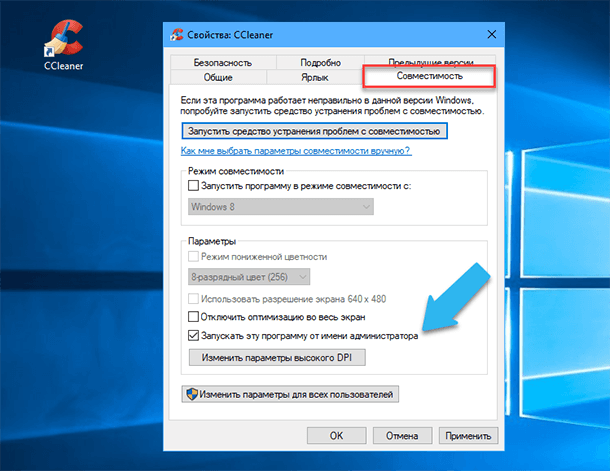
Task: Enable Запустить программу в режиме совместимости checkbox
Action: pos(193,186)
